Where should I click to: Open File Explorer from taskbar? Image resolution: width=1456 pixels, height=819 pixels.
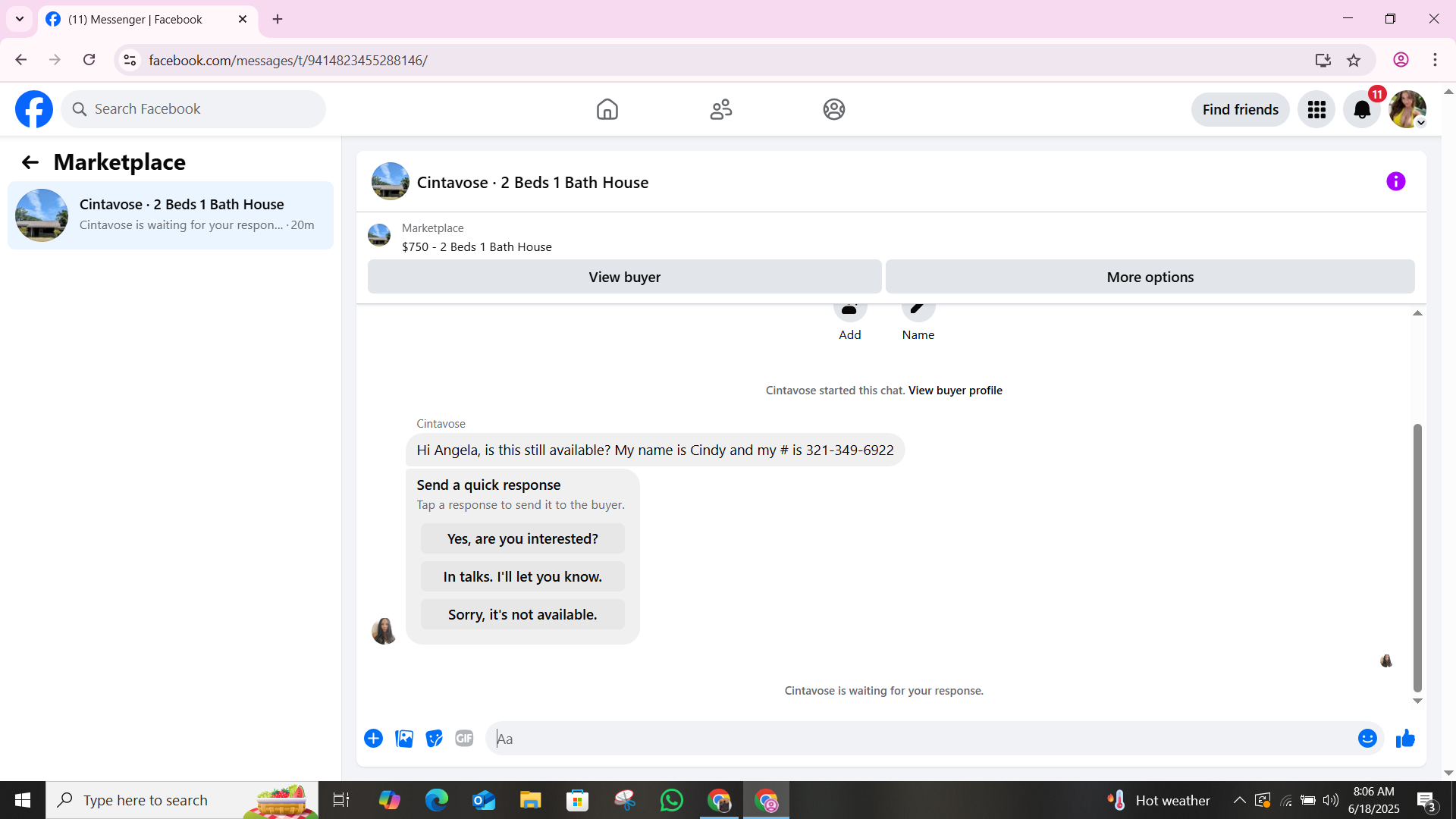point(531,800)
